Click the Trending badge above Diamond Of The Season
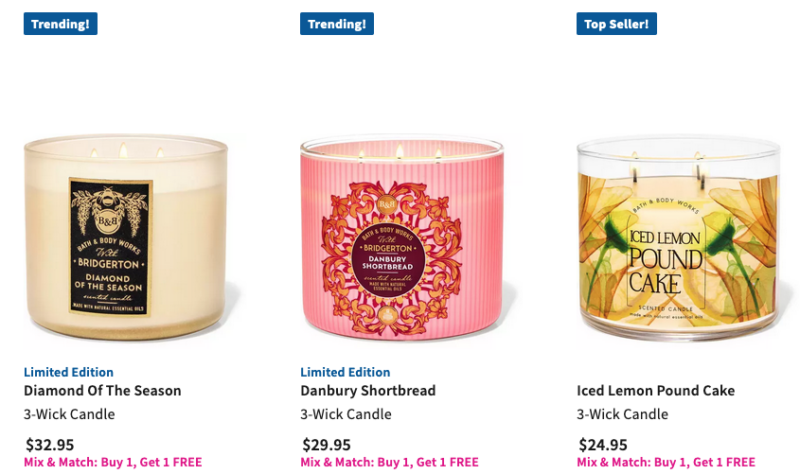Viewport: 800px width, 474px height. coord(60,24)
